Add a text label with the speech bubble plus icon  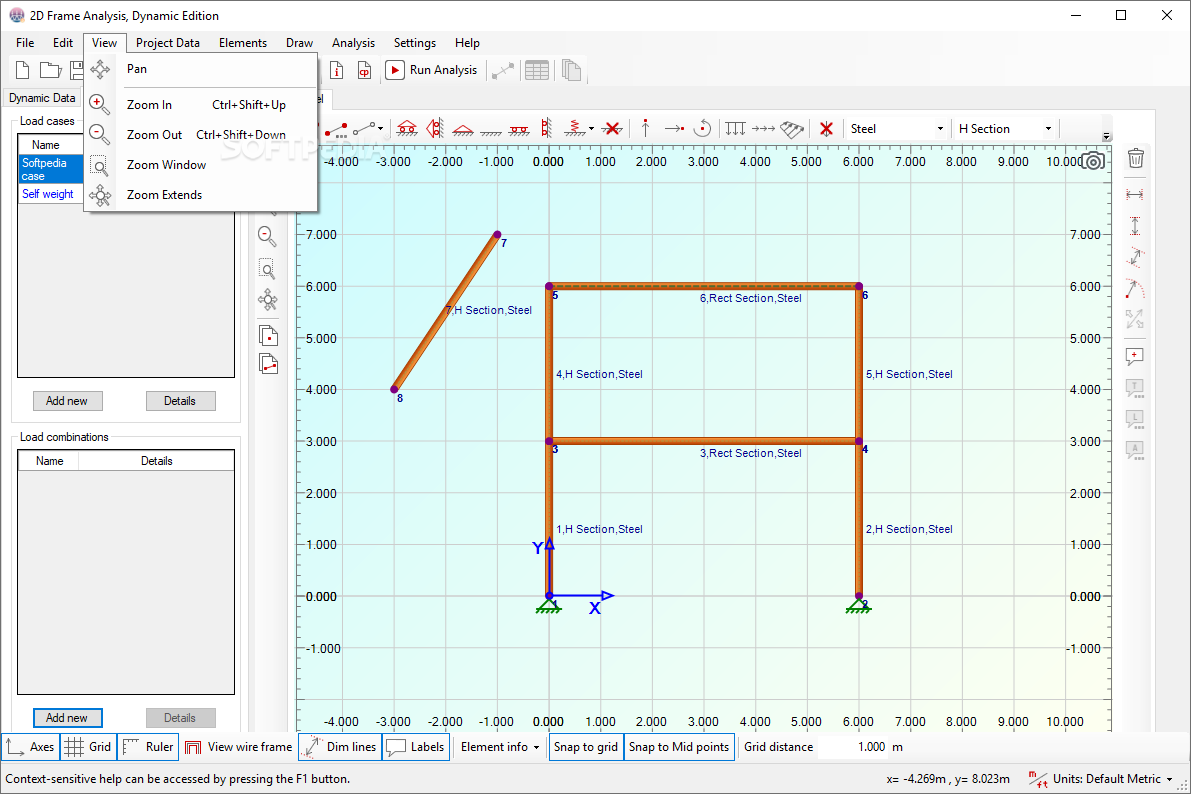point(1135,356)
